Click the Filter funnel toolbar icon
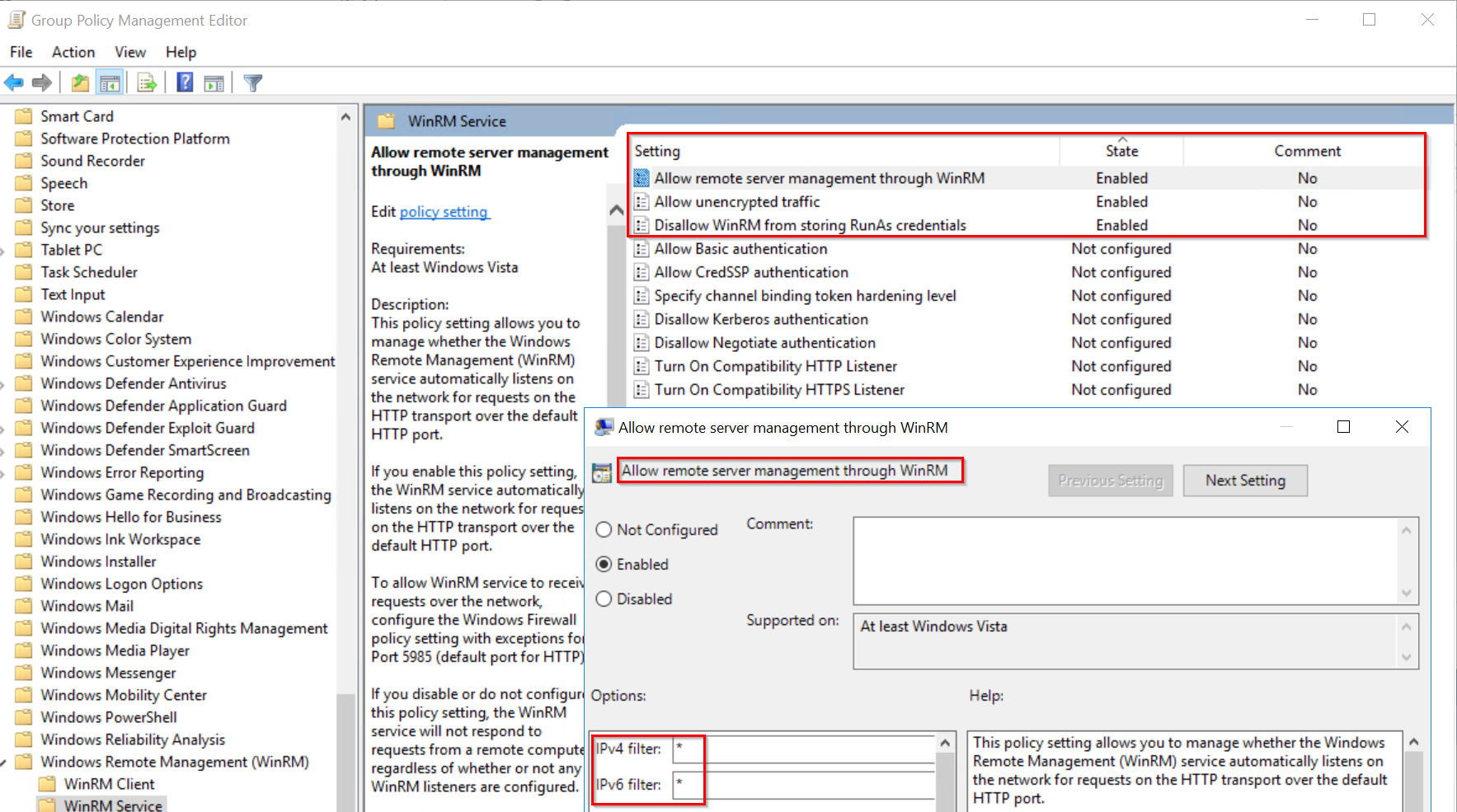 (x=253, y=82)
